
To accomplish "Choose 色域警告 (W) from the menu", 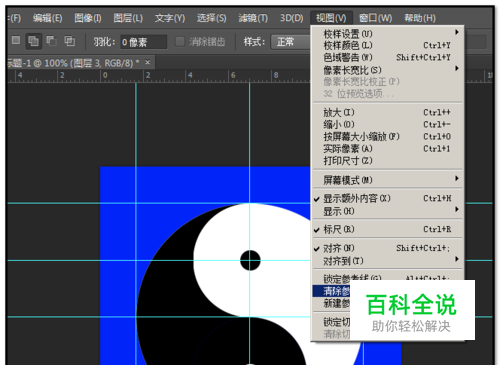I will pyautogui.click(x=387, y=57).
